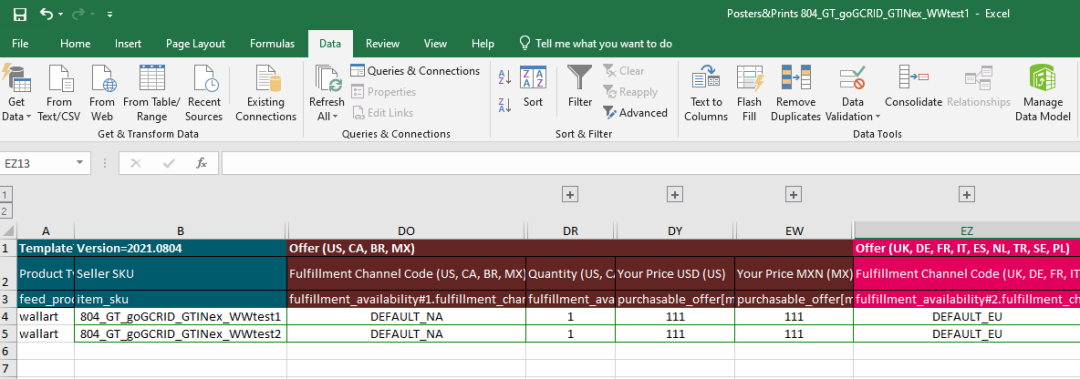This screenshot has height=379, width=1080.
Task: Expand the grouped columns after column DO
Action: click(x=570, y=195)
